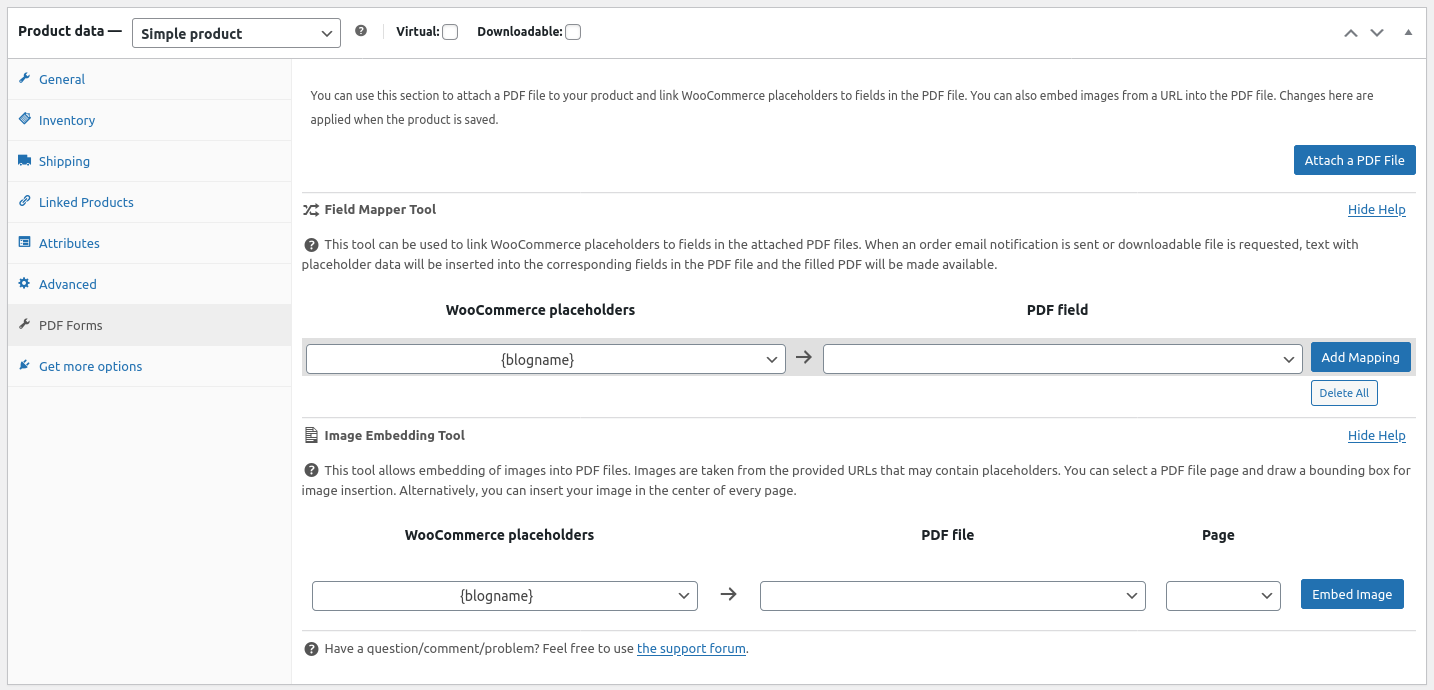Click the Add Mapping button
The height and width of the screenshot is (690, 1434).
(x=1360, y=357)
